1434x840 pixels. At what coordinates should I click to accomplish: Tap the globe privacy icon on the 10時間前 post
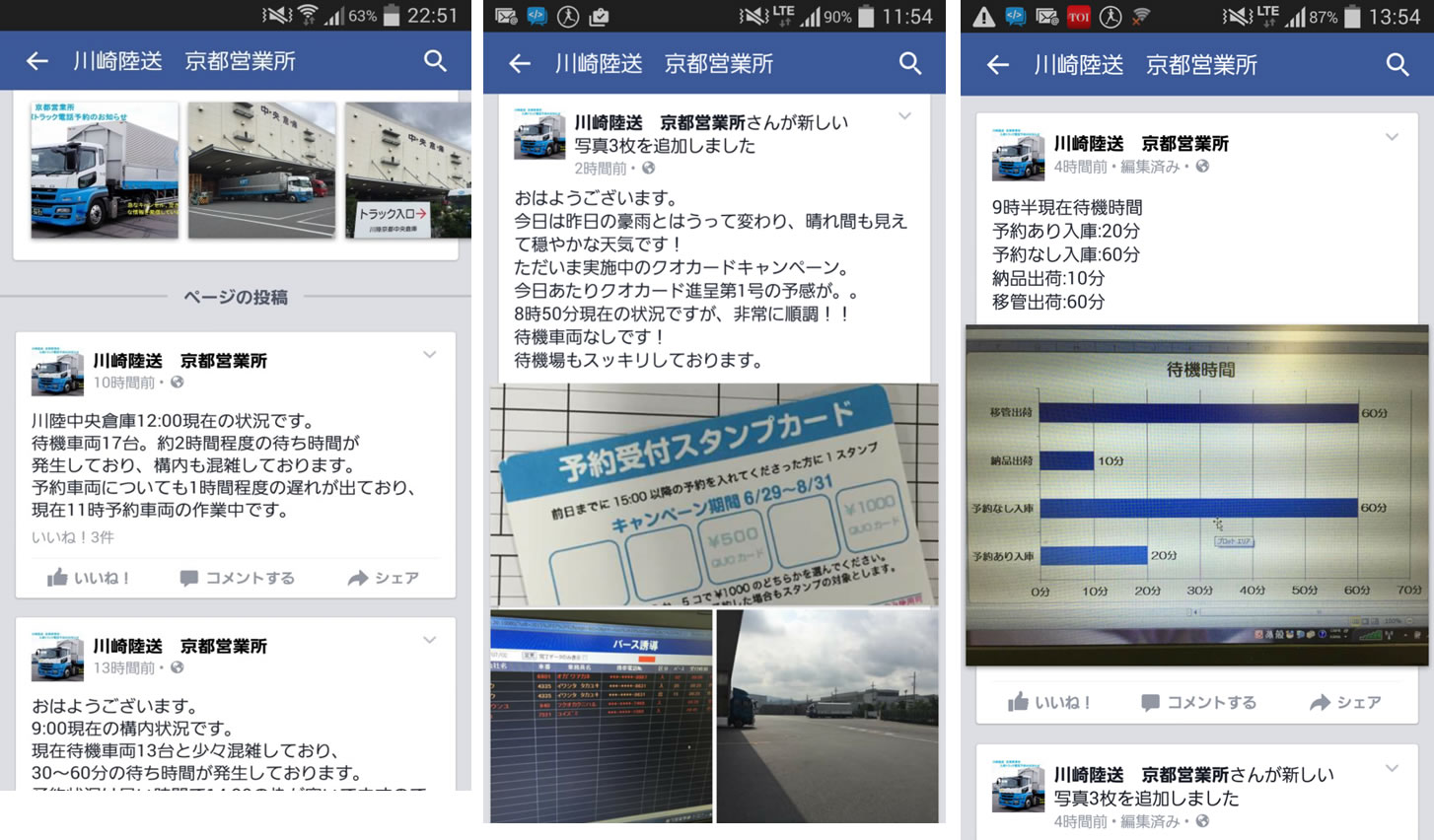point(178,383)
